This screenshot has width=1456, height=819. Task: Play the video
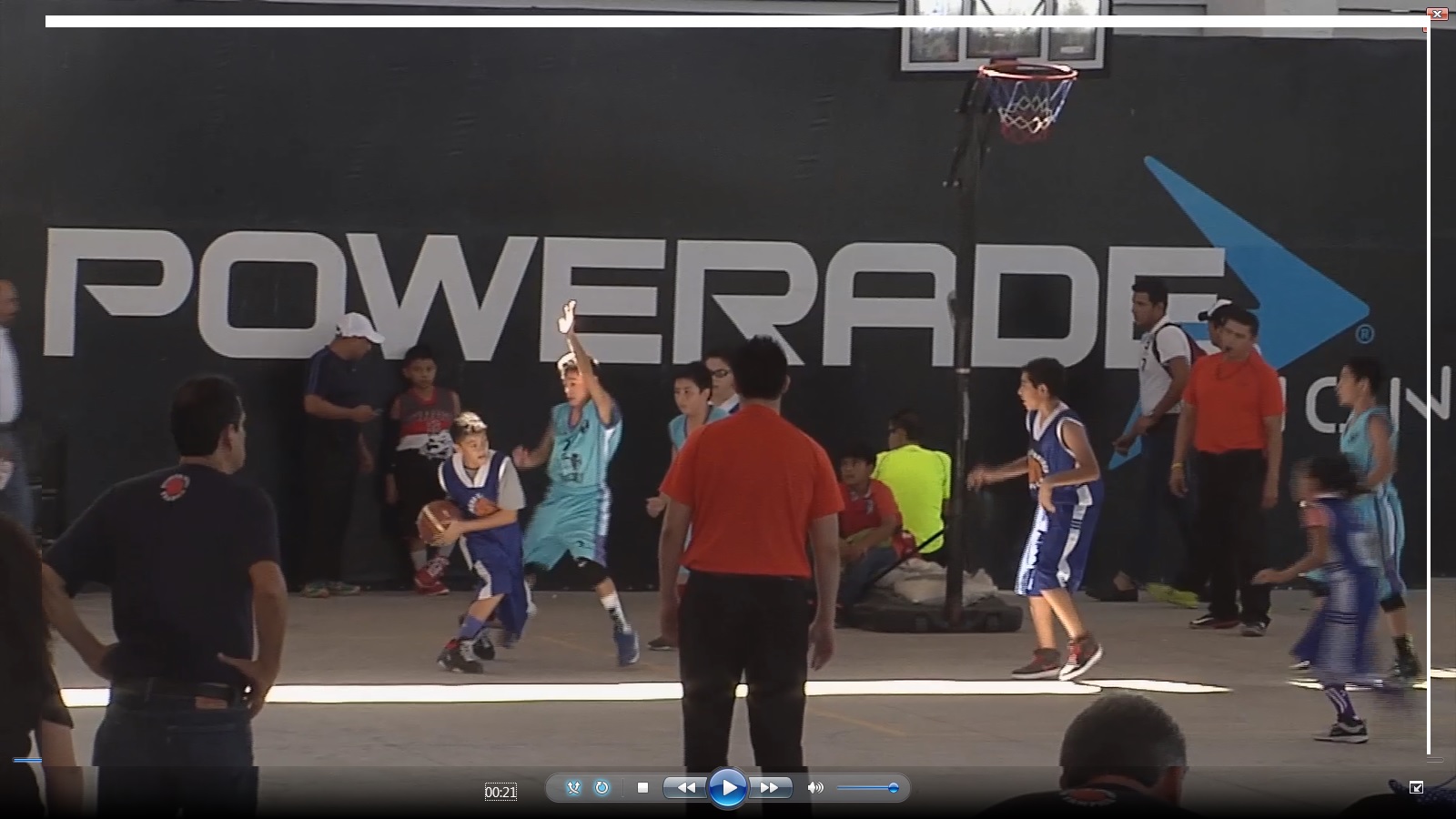pyautogui.click(x=727, y=788)
